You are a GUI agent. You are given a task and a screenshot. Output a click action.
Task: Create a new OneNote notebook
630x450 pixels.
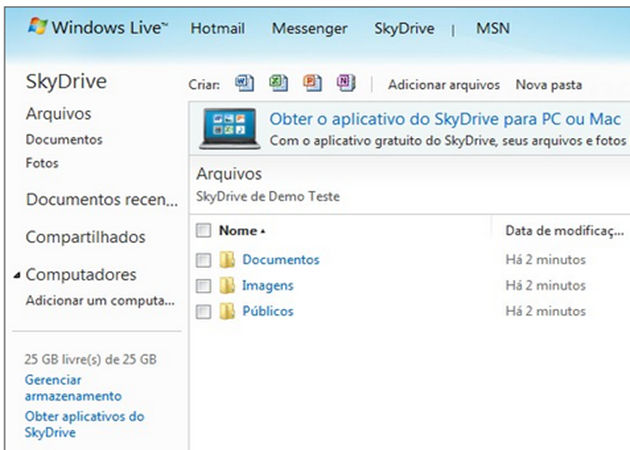346,84
